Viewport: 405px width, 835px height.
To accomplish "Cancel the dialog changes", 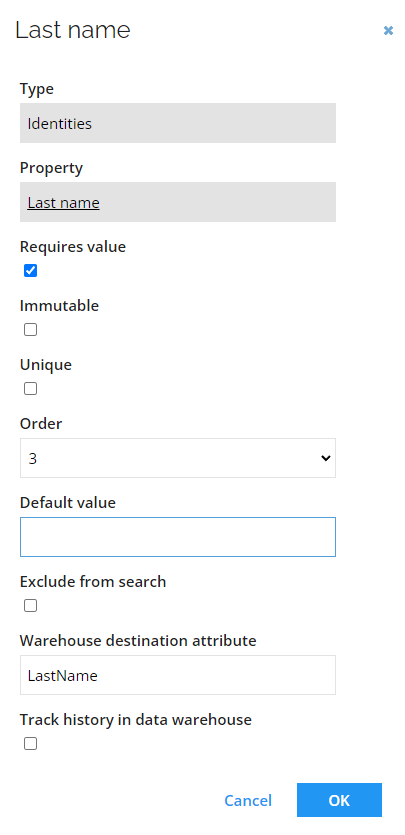I will (x=248, y=800).
